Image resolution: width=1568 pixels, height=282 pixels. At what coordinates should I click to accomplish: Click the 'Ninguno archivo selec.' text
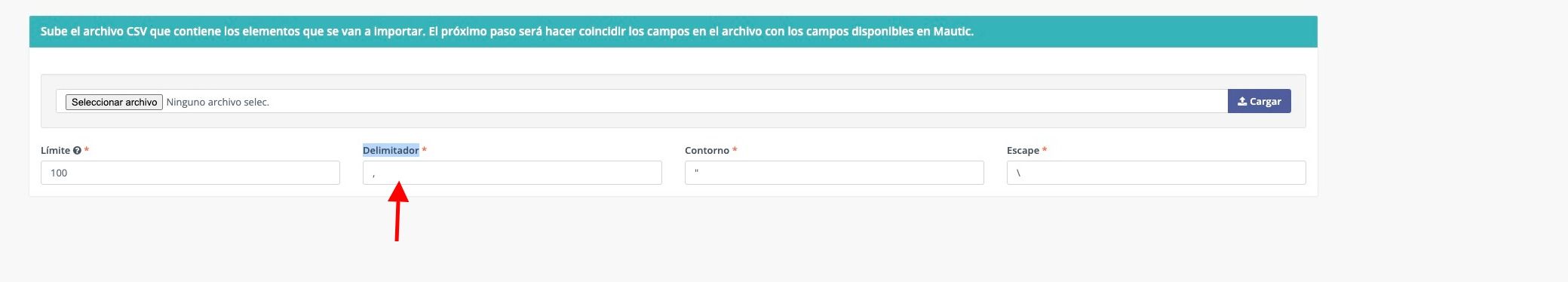(218, 102)
